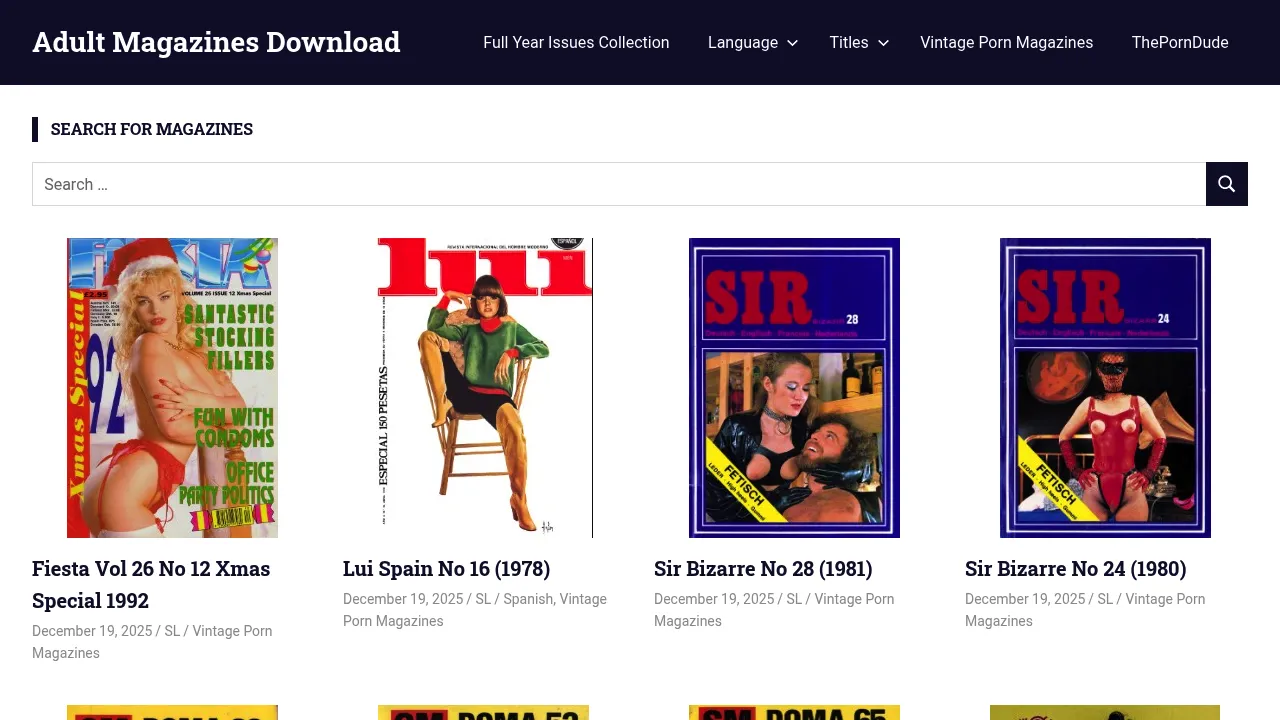
Task: Click Vintage Porn Magazines category under Fiesta post
Action: pos(232,631)
